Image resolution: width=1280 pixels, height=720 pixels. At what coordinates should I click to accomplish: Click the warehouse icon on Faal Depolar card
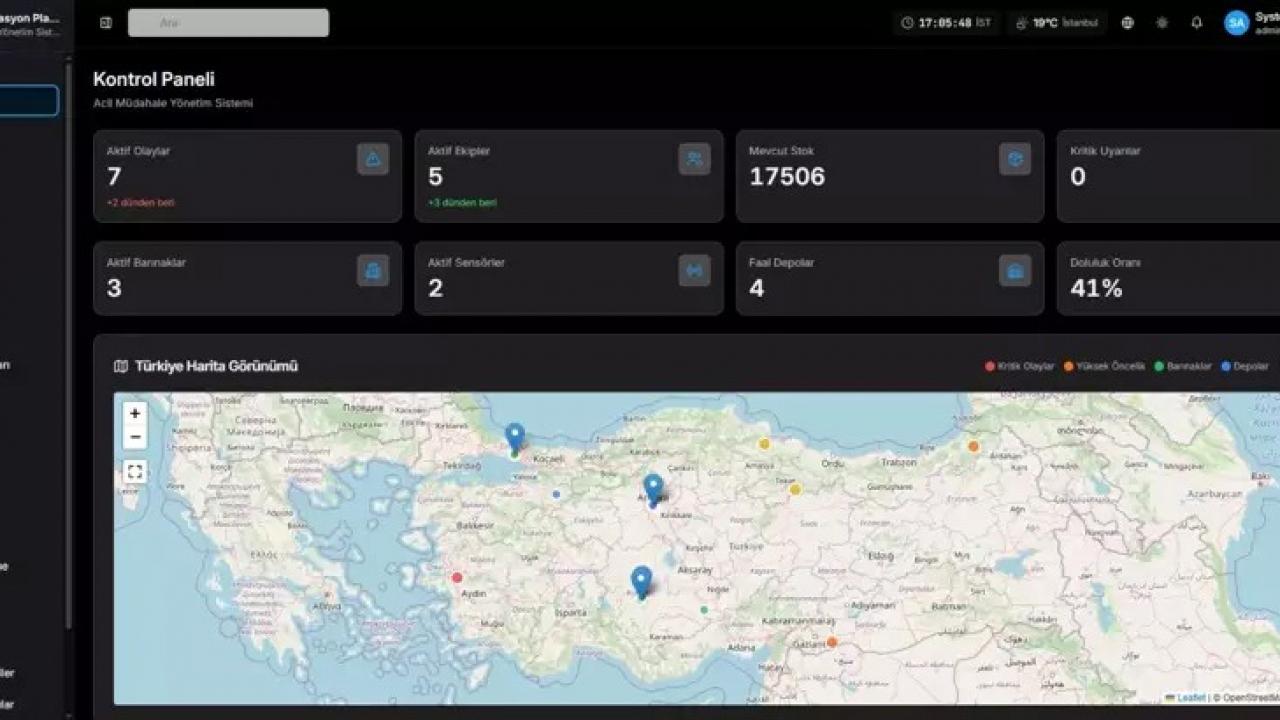click(x=1014, y=270)
